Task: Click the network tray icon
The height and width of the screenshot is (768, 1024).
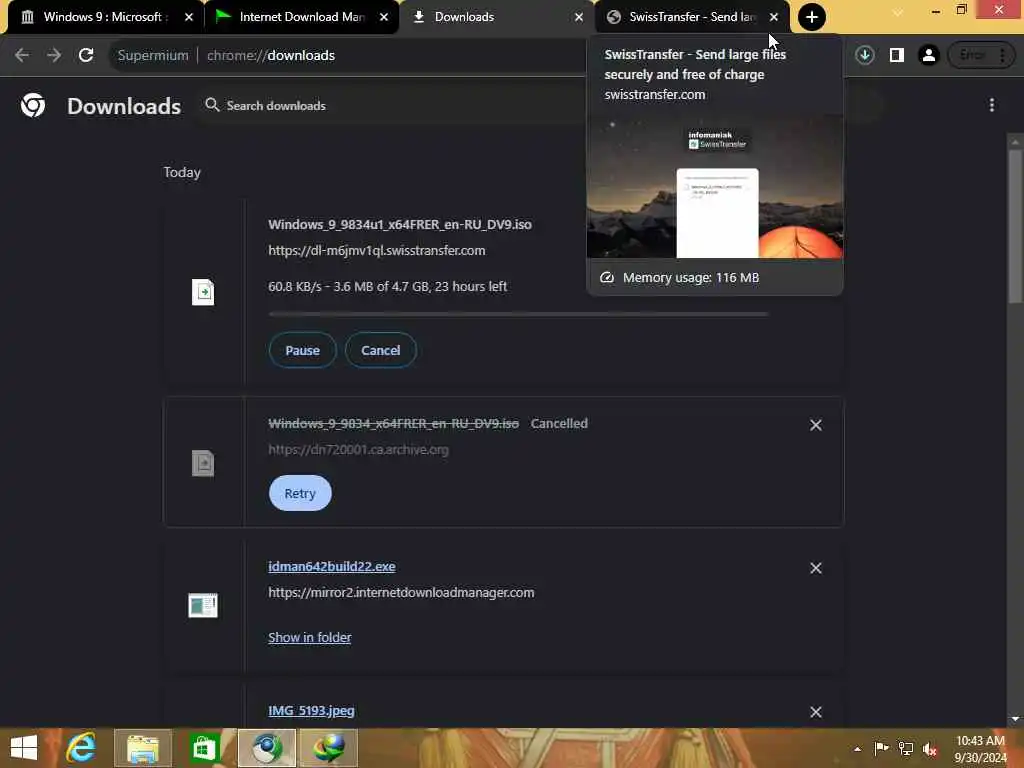Action: 906,748
